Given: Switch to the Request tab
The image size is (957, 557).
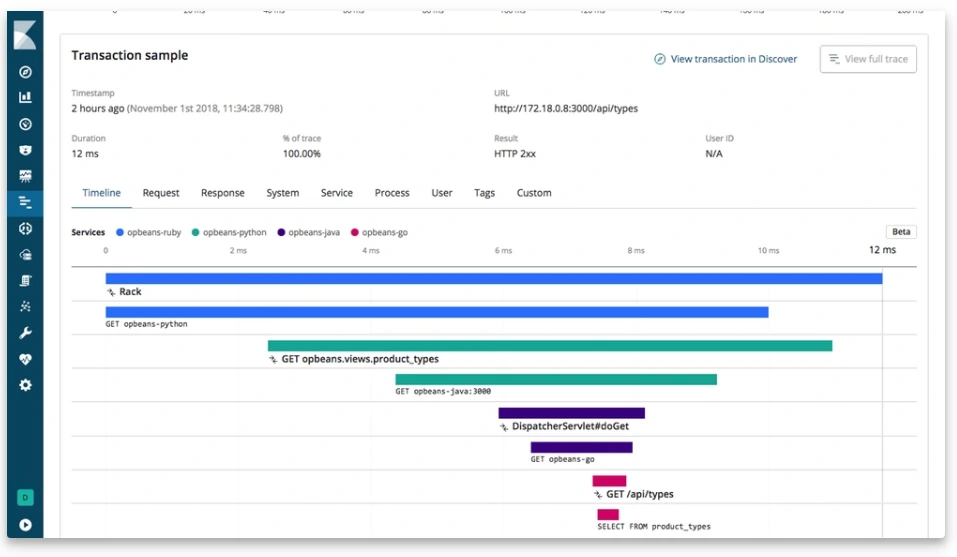Looking at the screenshot, I should [x=161, y=193].
